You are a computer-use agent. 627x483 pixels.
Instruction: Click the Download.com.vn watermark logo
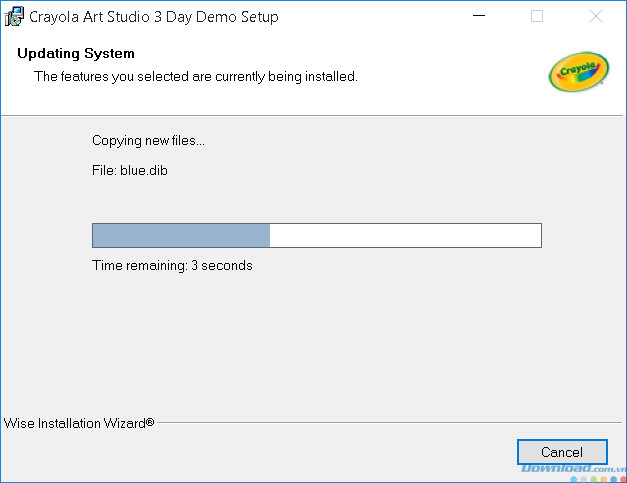574,468
